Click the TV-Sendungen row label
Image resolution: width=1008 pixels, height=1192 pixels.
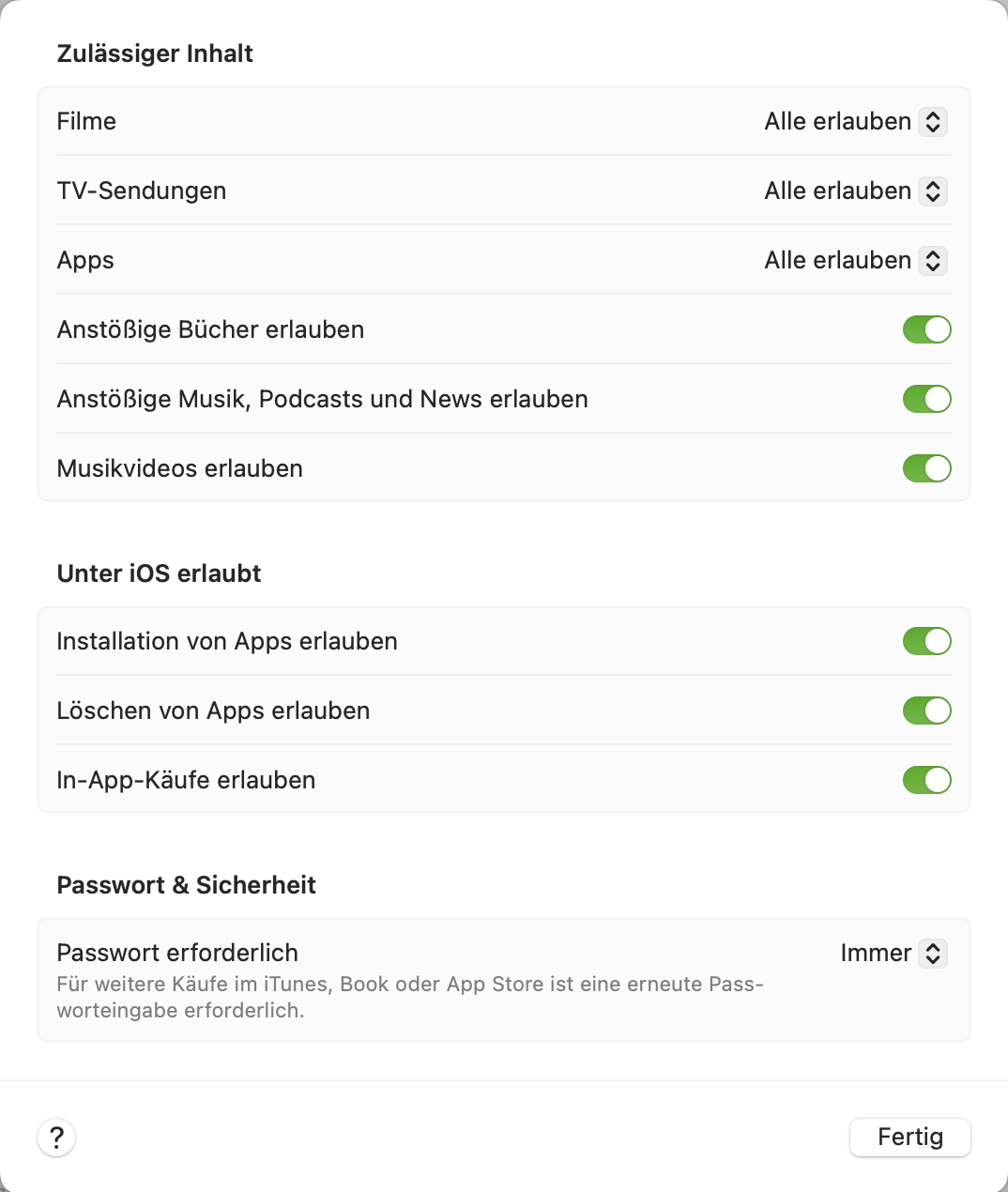(x=142, y=191)
